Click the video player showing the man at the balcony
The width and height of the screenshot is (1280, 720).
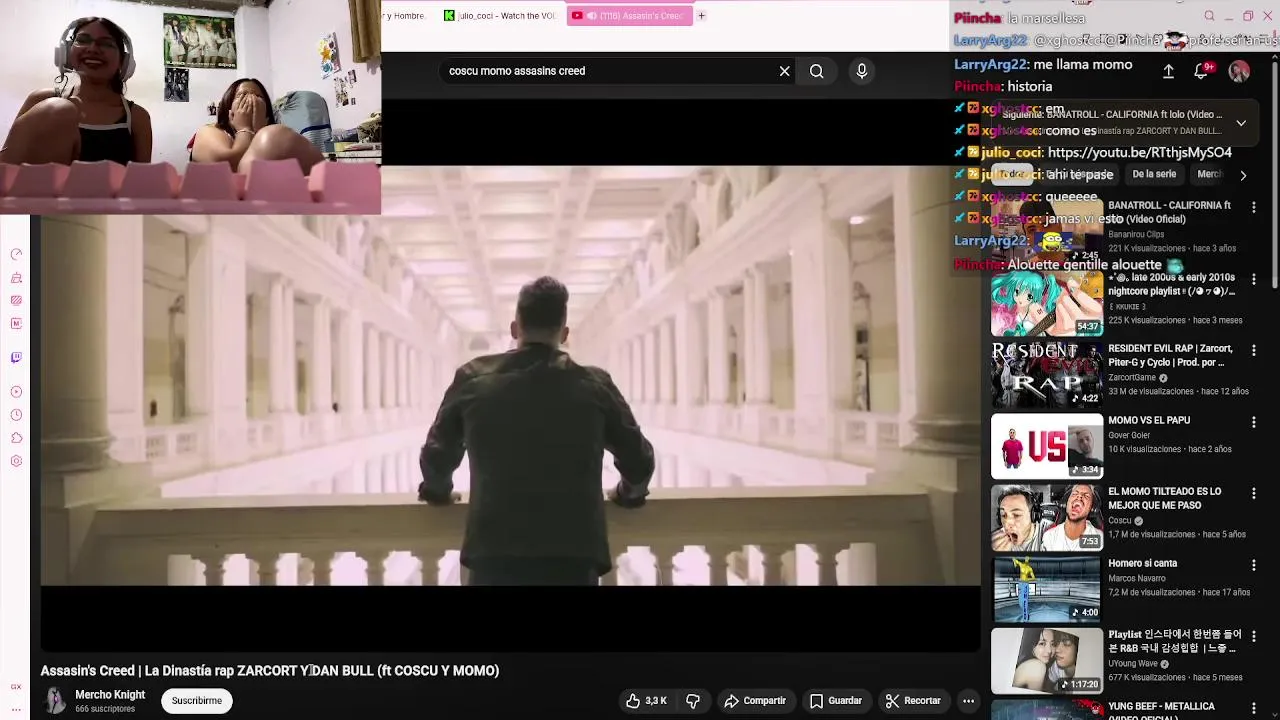(x=510, y=376)
